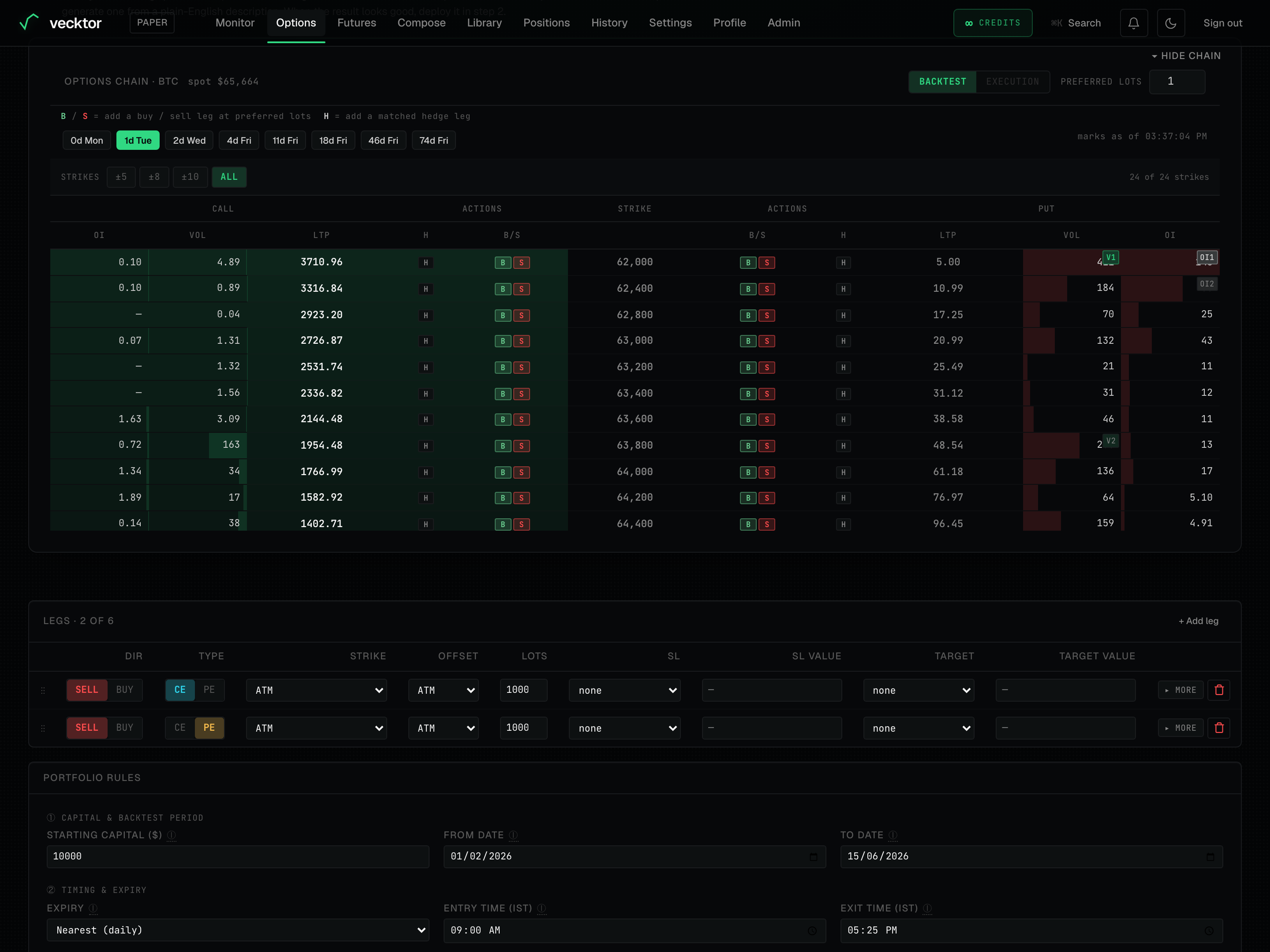Open second leg SL dropdown
This screenshot has width=1270, height=952.
[x=625, y=728]
